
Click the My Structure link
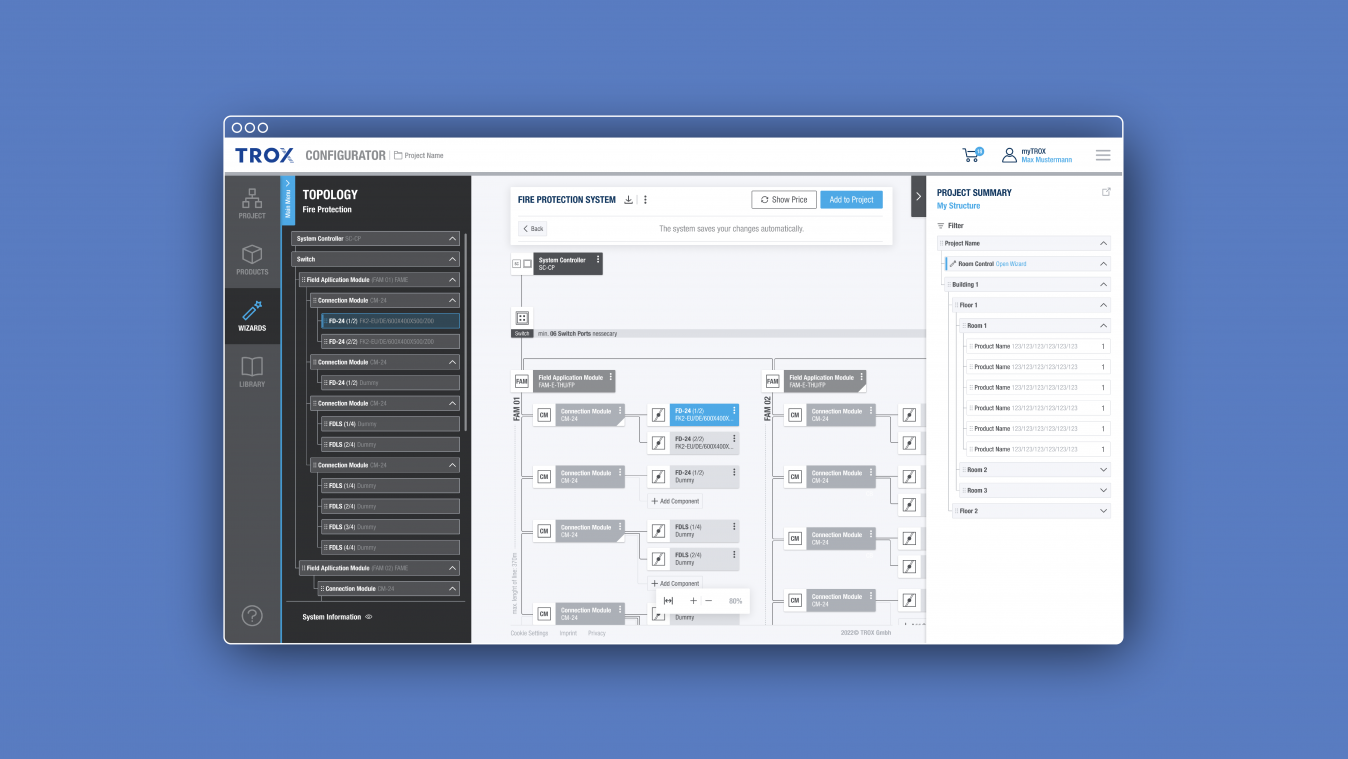point(958,206)
